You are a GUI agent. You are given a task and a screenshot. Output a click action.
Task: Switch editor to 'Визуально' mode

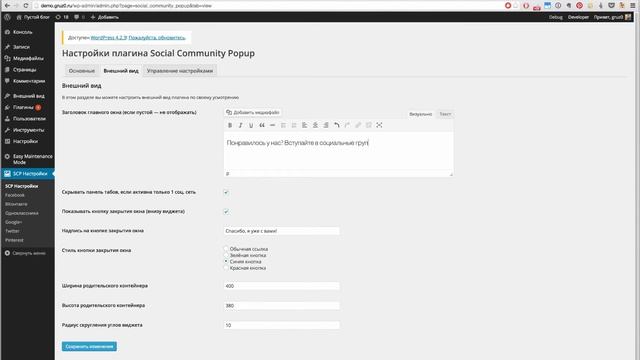pos(420,114)
